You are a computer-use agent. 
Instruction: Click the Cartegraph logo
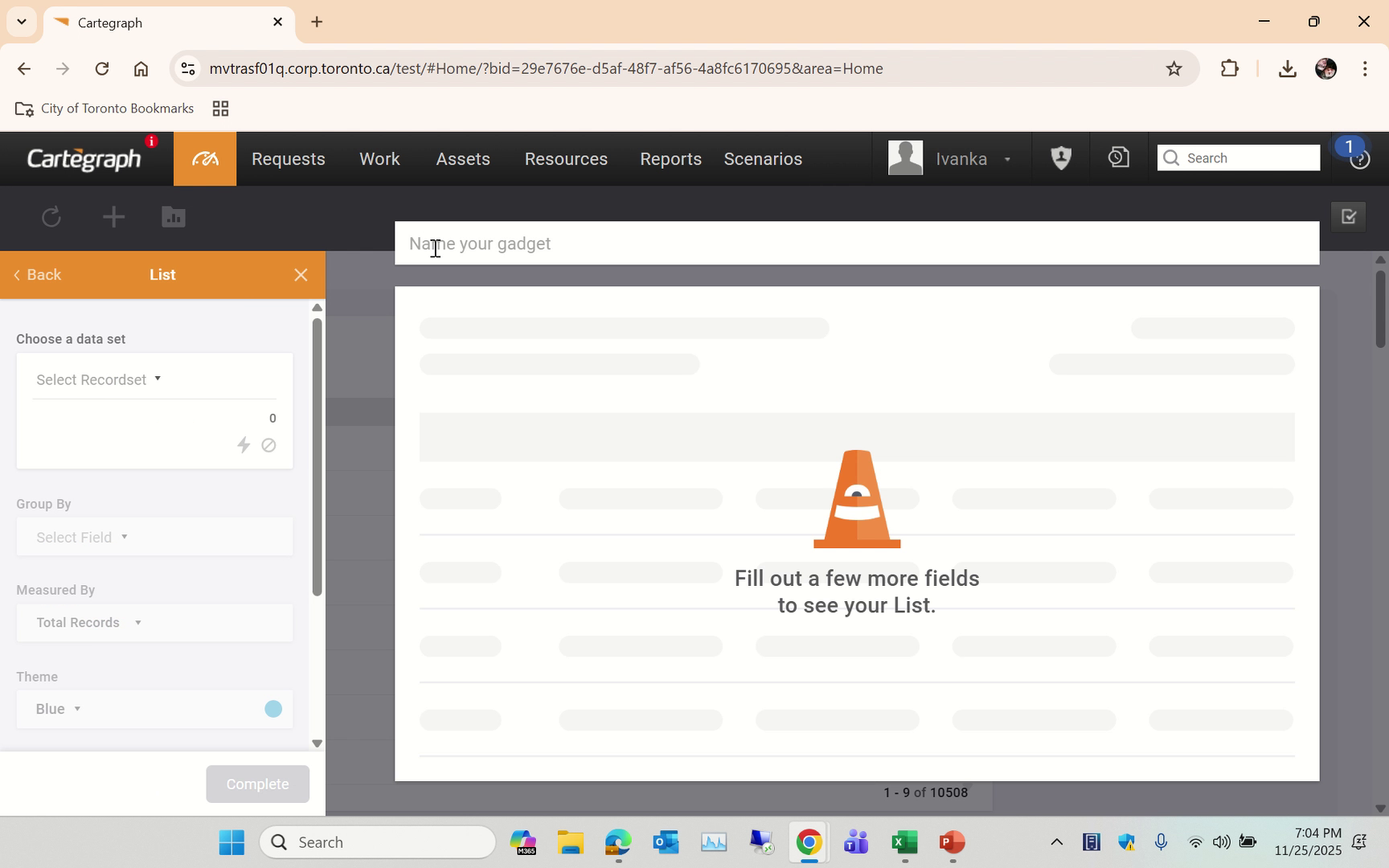[x=83, y=158]
